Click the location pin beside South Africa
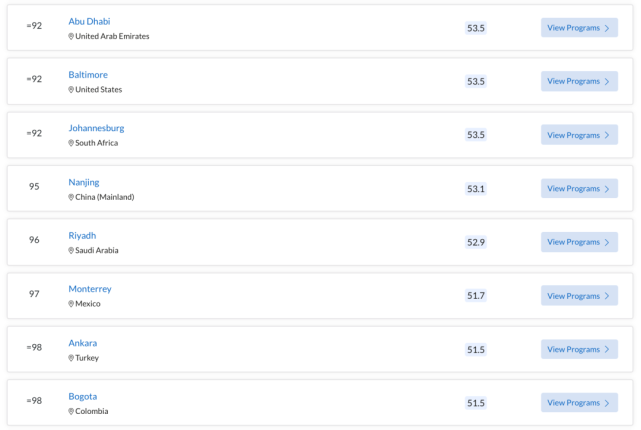Viewport: 641px width, 430px height. (x=71, y=143)
